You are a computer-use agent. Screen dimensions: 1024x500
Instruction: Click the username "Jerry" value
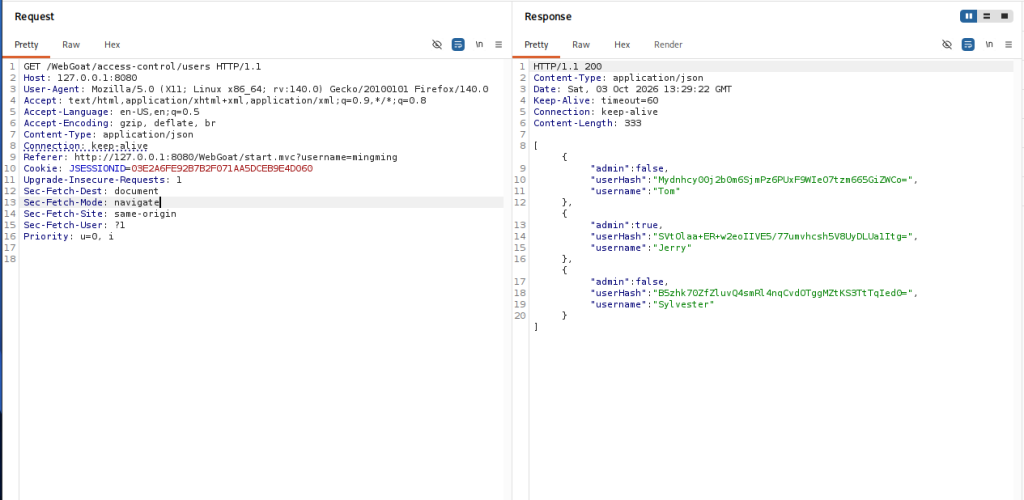click(x=672, y=247)
